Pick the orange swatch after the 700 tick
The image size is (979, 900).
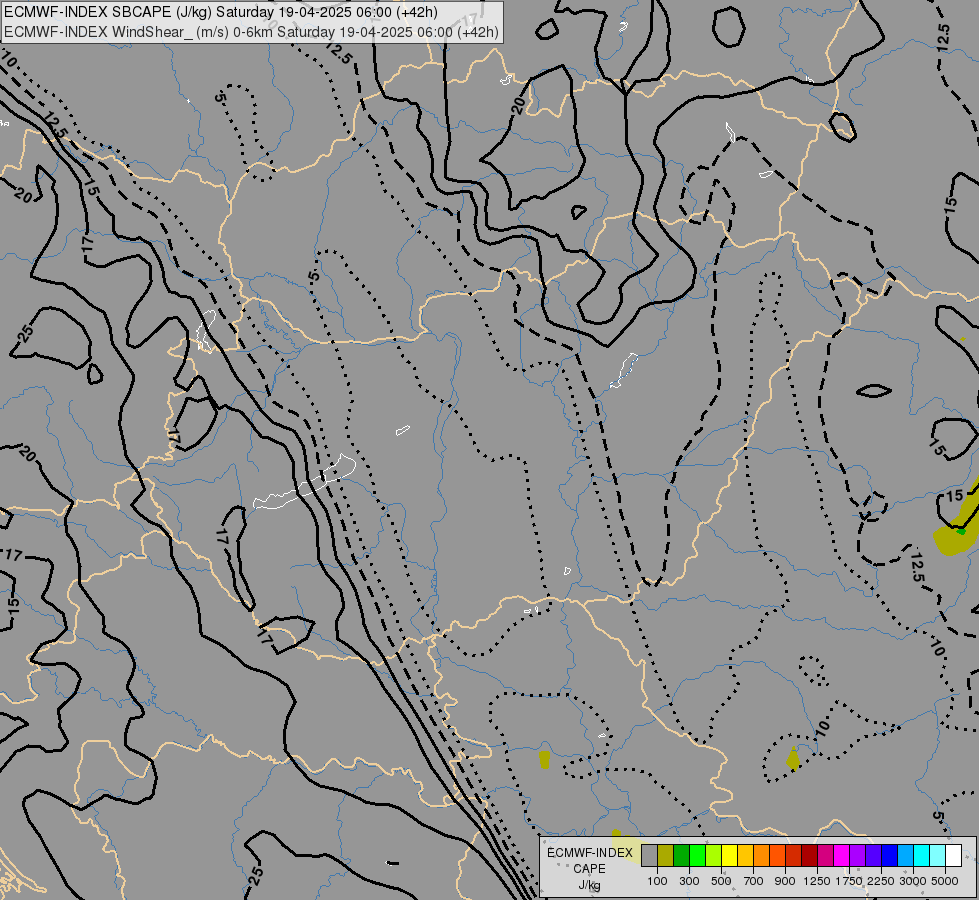tap(761, 856)
